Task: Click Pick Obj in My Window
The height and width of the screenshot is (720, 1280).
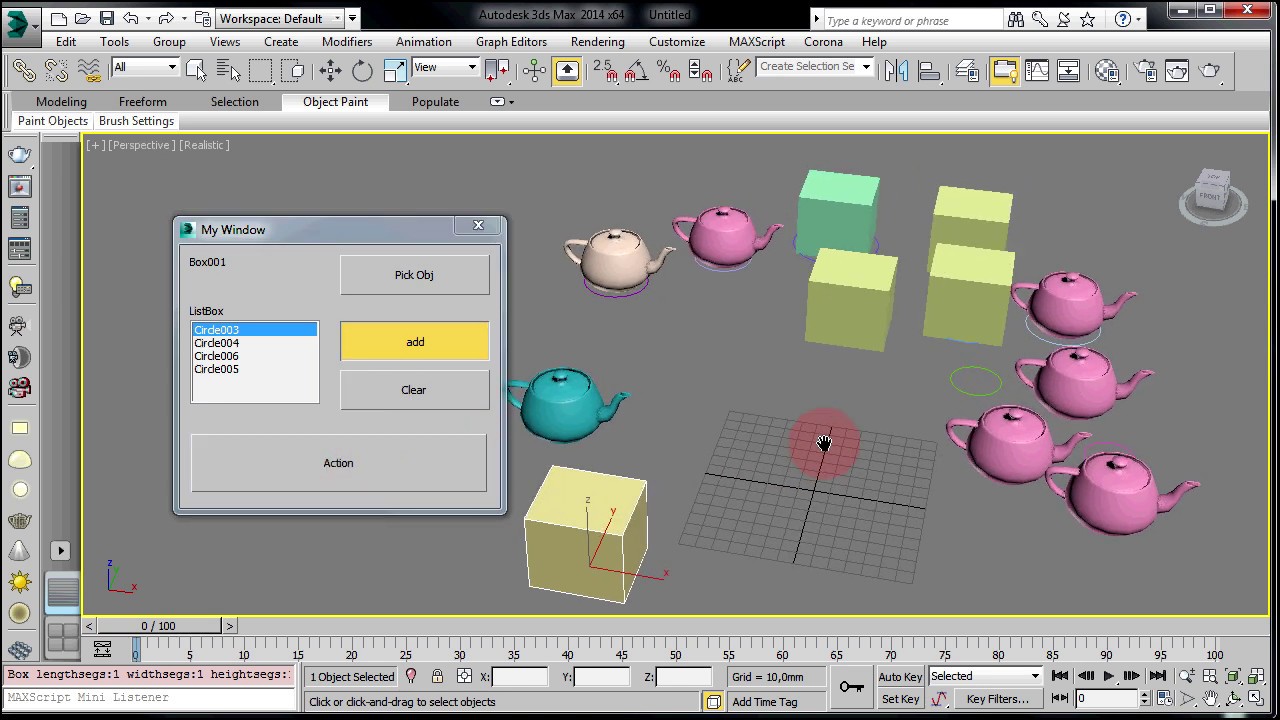Action: point(414,275)
